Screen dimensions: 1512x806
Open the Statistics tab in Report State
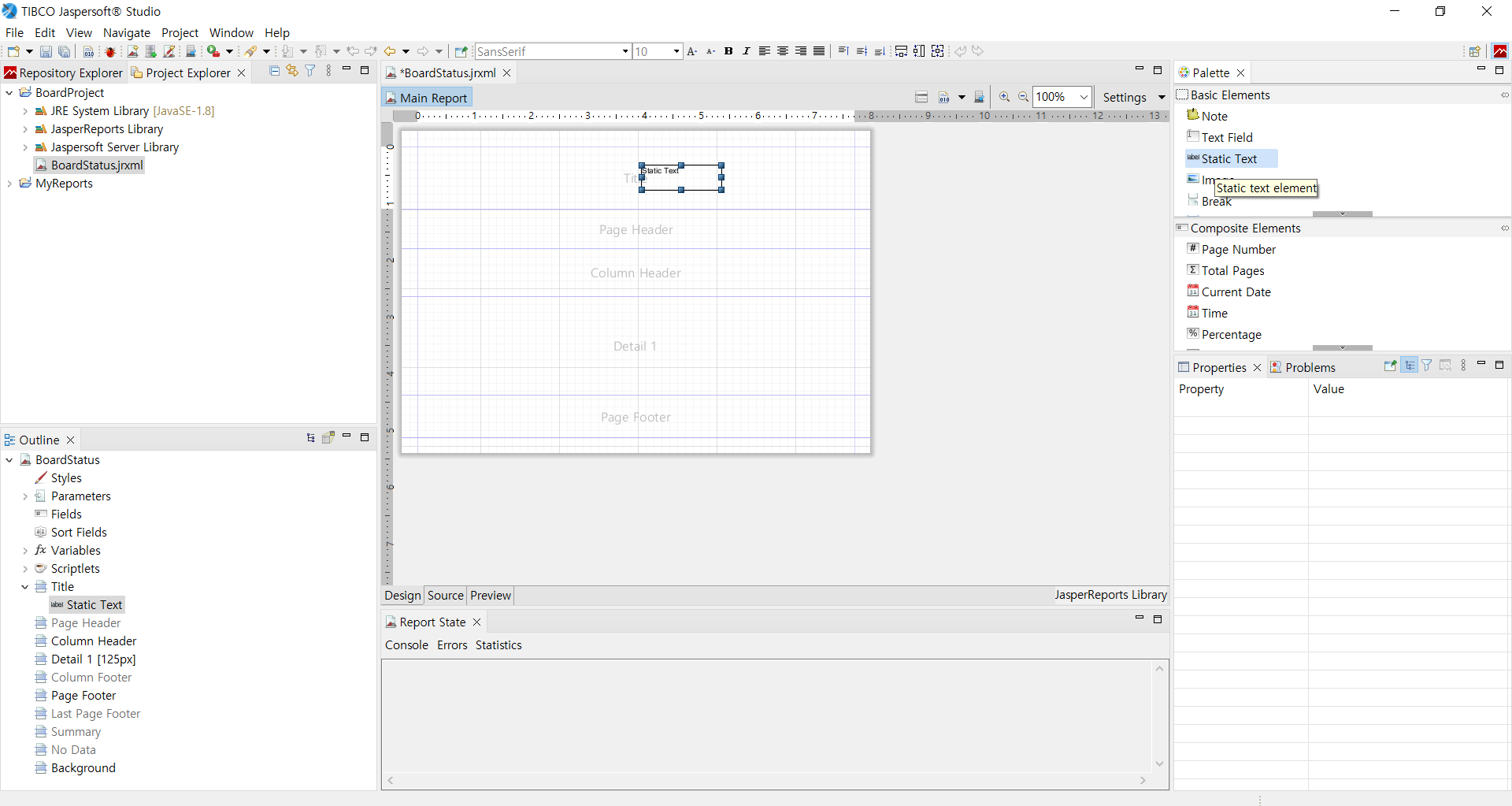click(x=498, y=645)
